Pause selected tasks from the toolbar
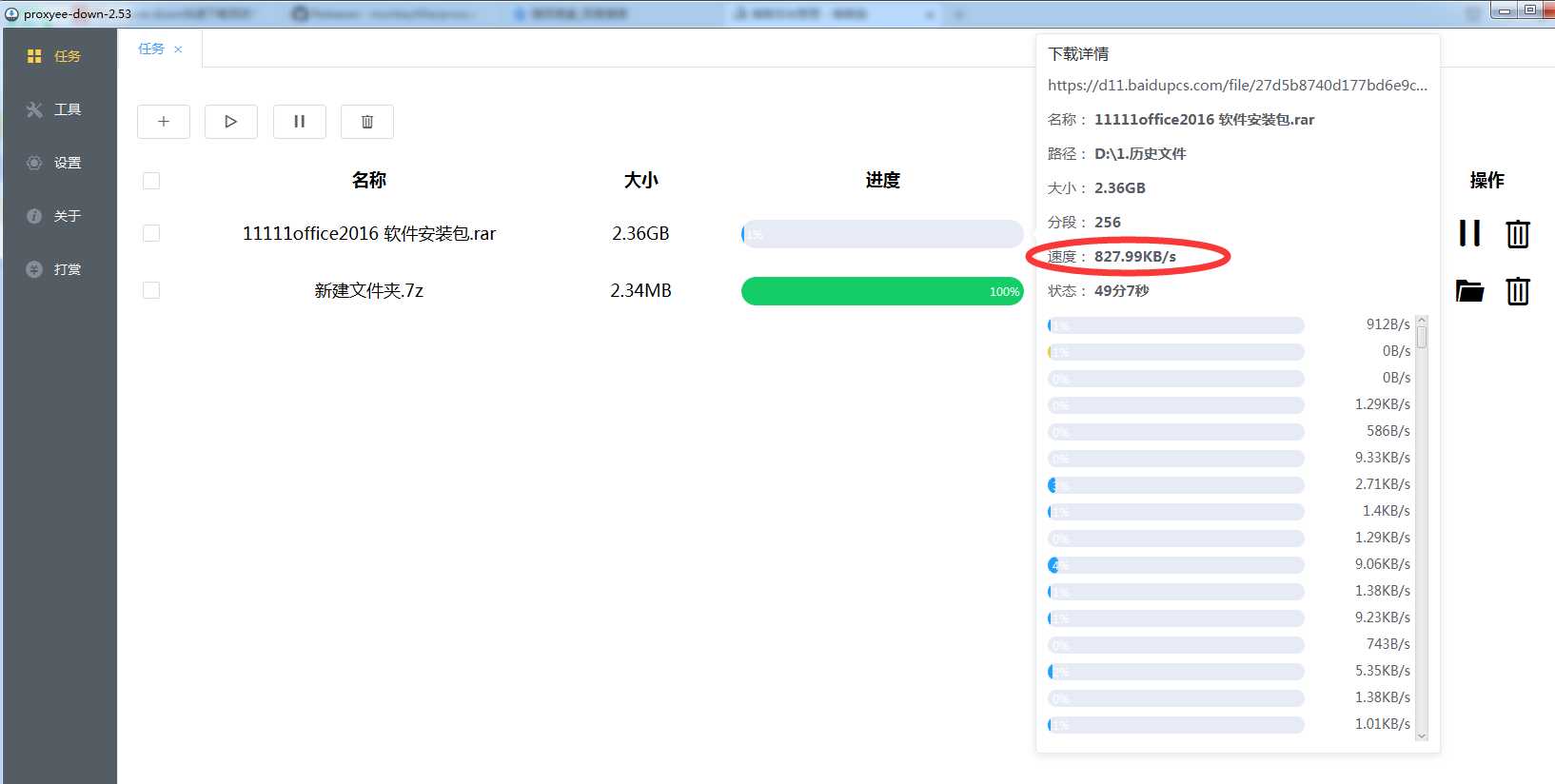 (x=300, y=122)
